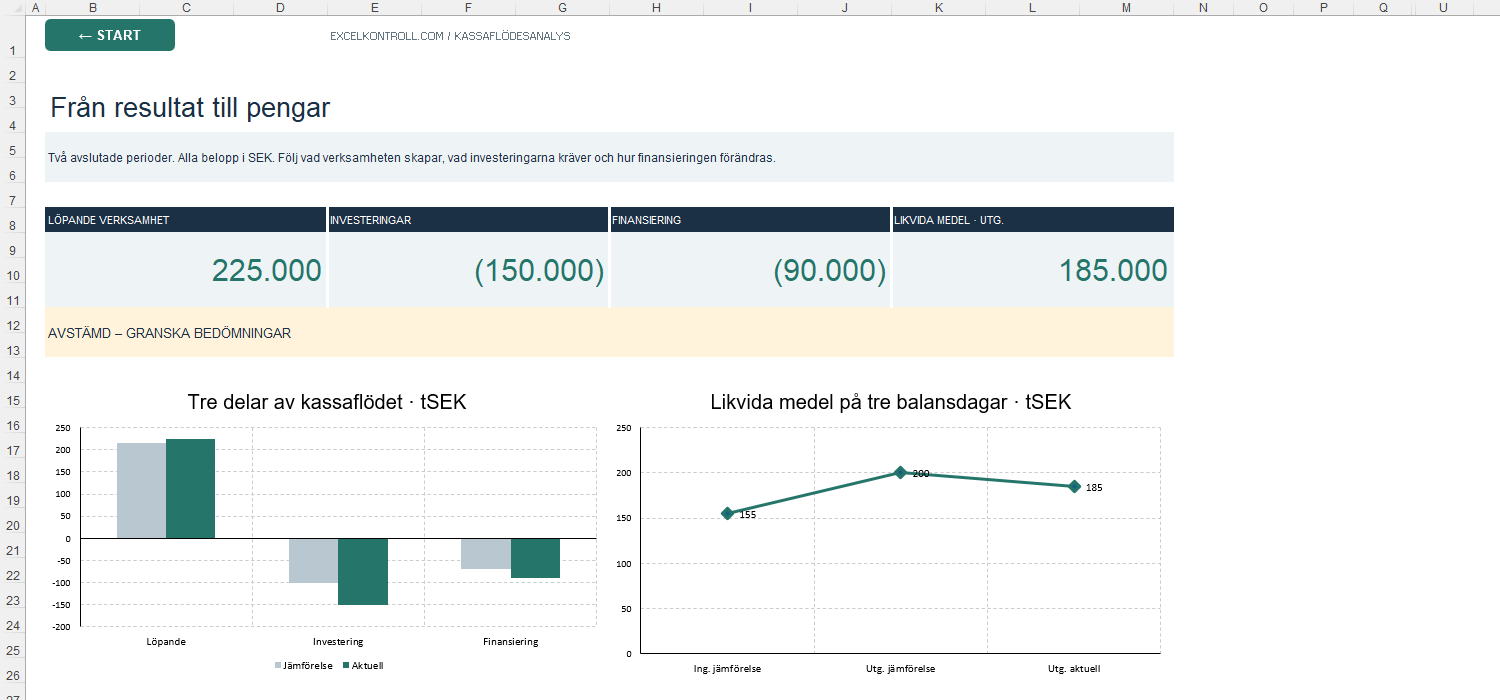Click the value 185.000
The height and width of the screenshot is (700, 1500).
pyautogui.click(x=1113, y=271)
